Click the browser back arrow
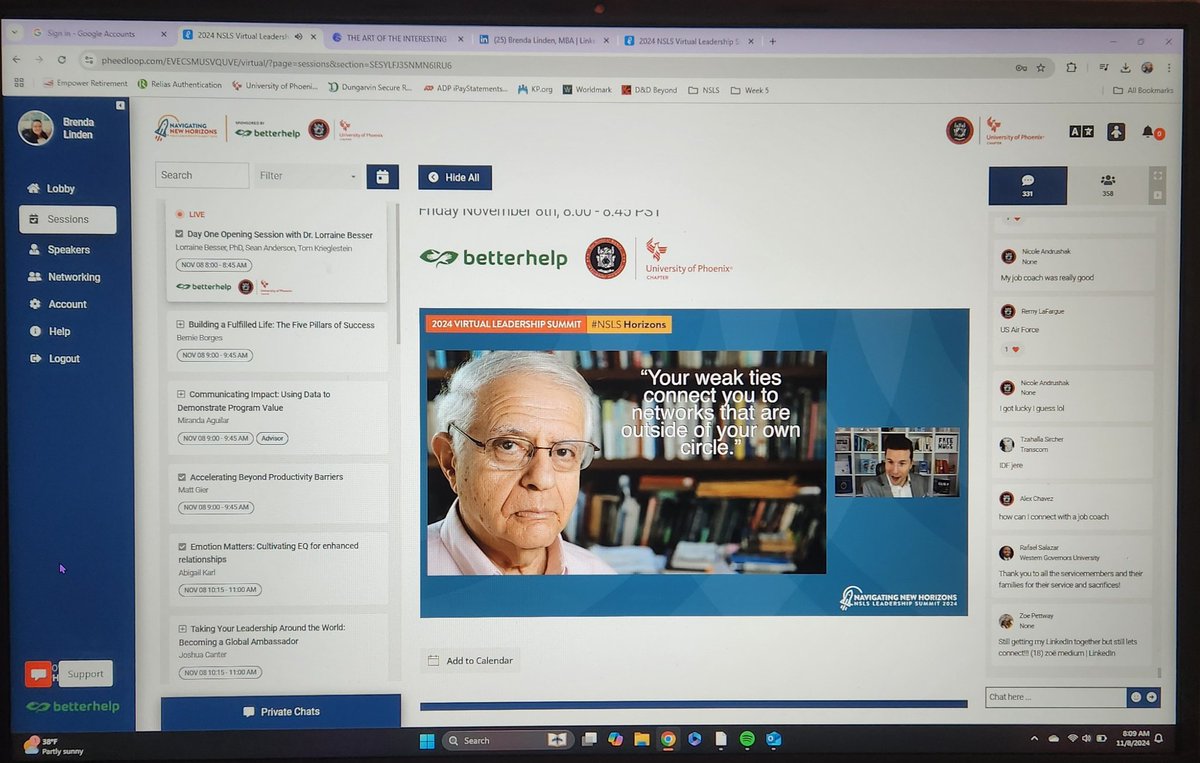 tap(16, 59)
